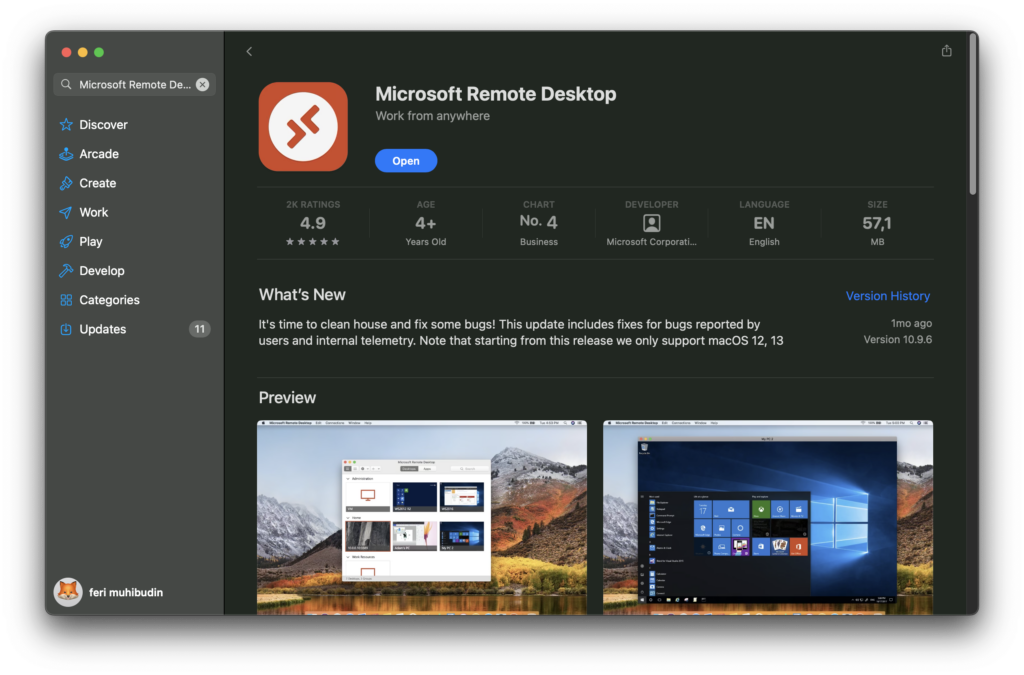Viewport: 1024px width, 675px height.
Task: Click the 57,1 size value
Action: pyautogui.click(x=877, y=223)
